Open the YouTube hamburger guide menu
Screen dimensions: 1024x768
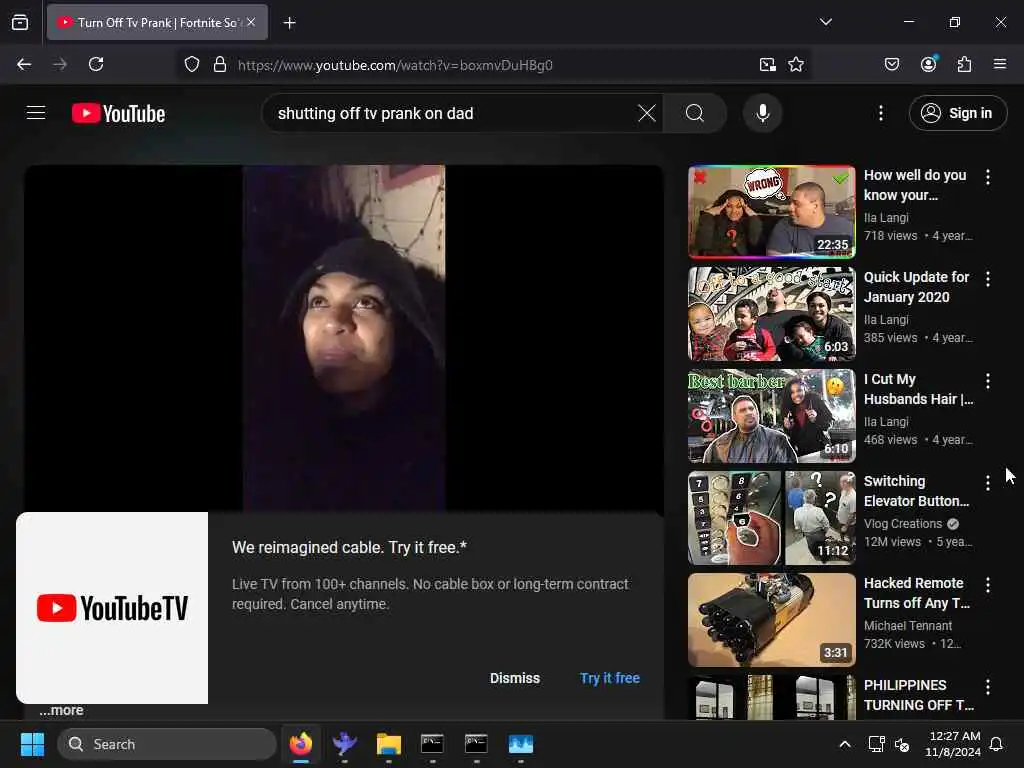pos(36,113)
